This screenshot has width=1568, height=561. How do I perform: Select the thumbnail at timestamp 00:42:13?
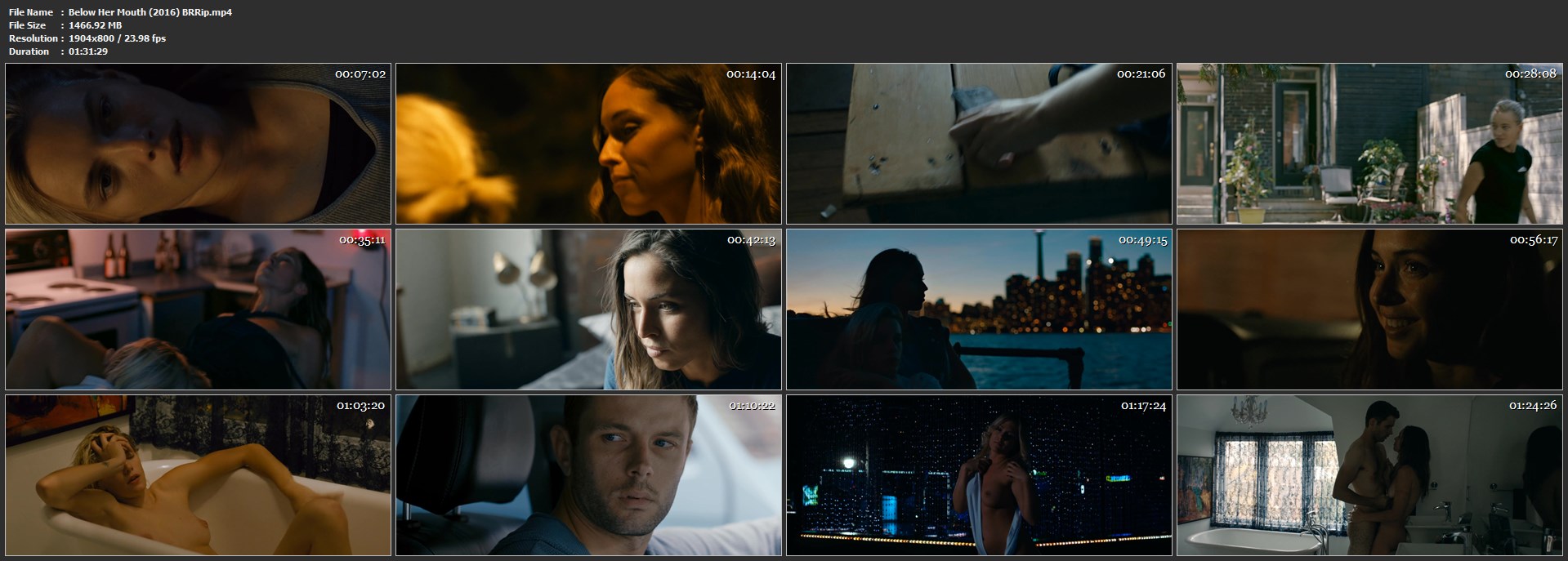(588, 309)
